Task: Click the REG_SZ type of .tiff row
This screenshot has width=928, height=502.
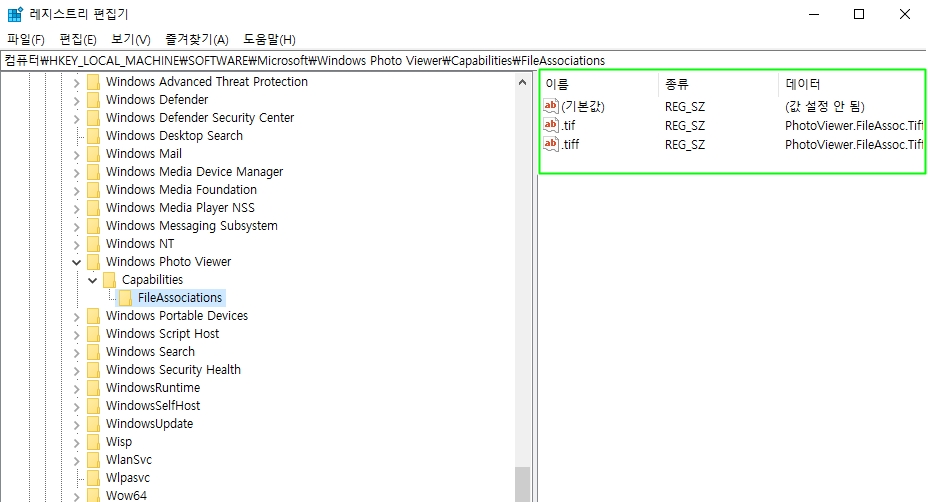Action: click(x=685, y=144)
